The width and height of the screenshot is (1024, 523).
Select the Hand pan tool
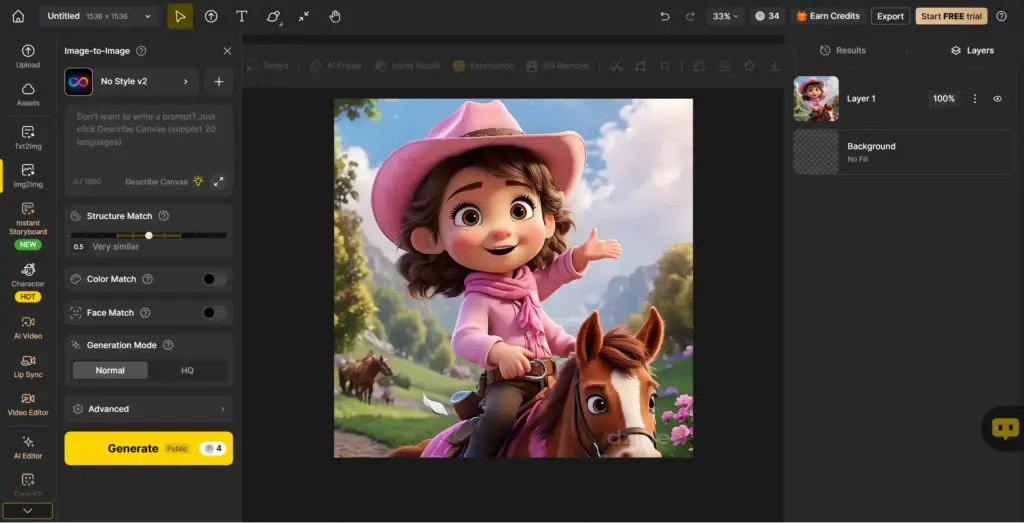(334, 16)
